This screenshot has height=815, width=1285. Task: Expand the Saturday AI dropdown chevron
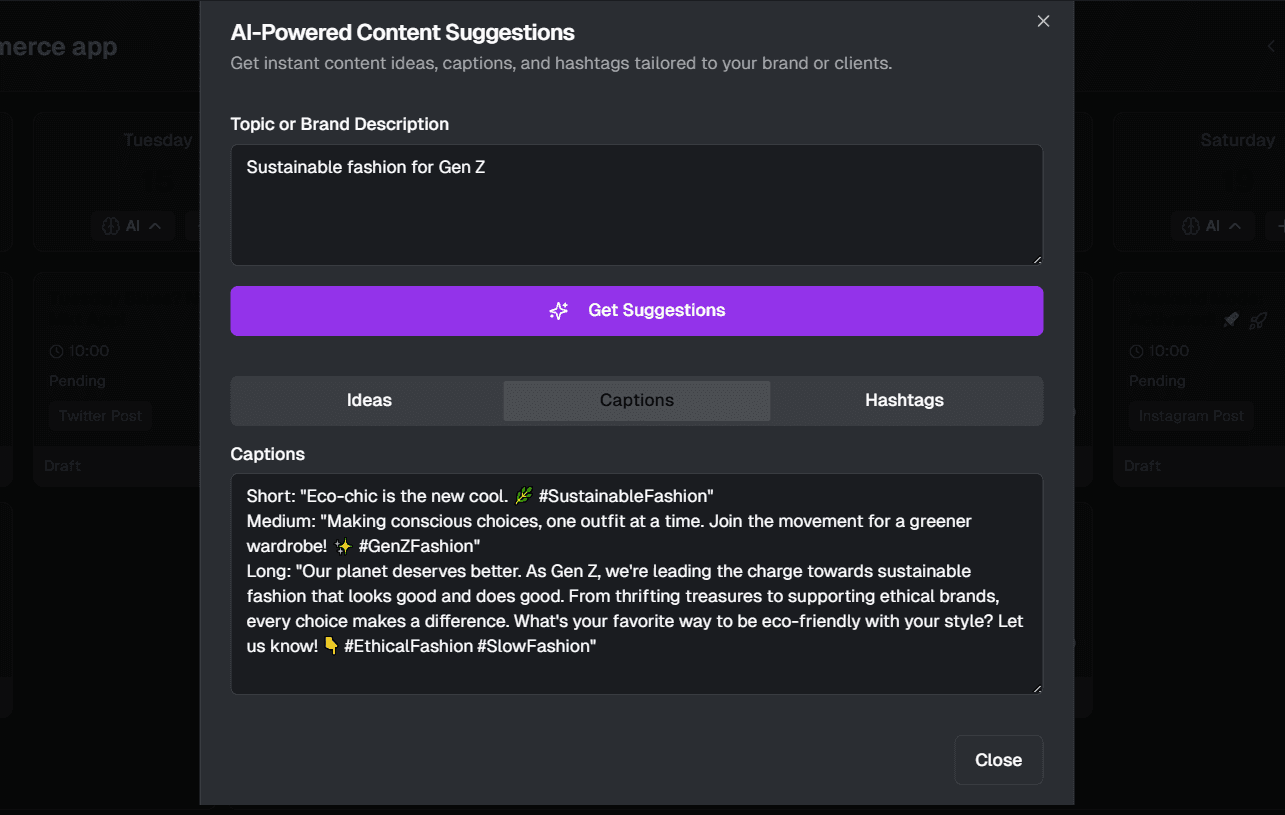[1235, 226]
